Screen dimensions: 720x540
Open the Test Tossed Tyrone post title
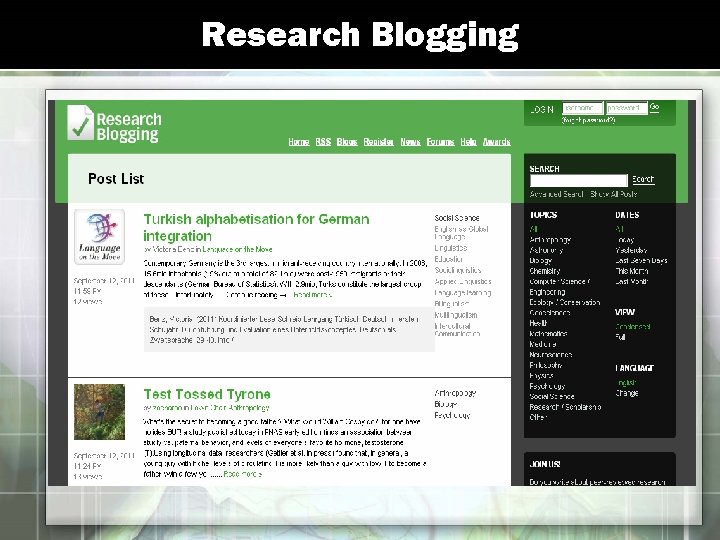point(207,394)
